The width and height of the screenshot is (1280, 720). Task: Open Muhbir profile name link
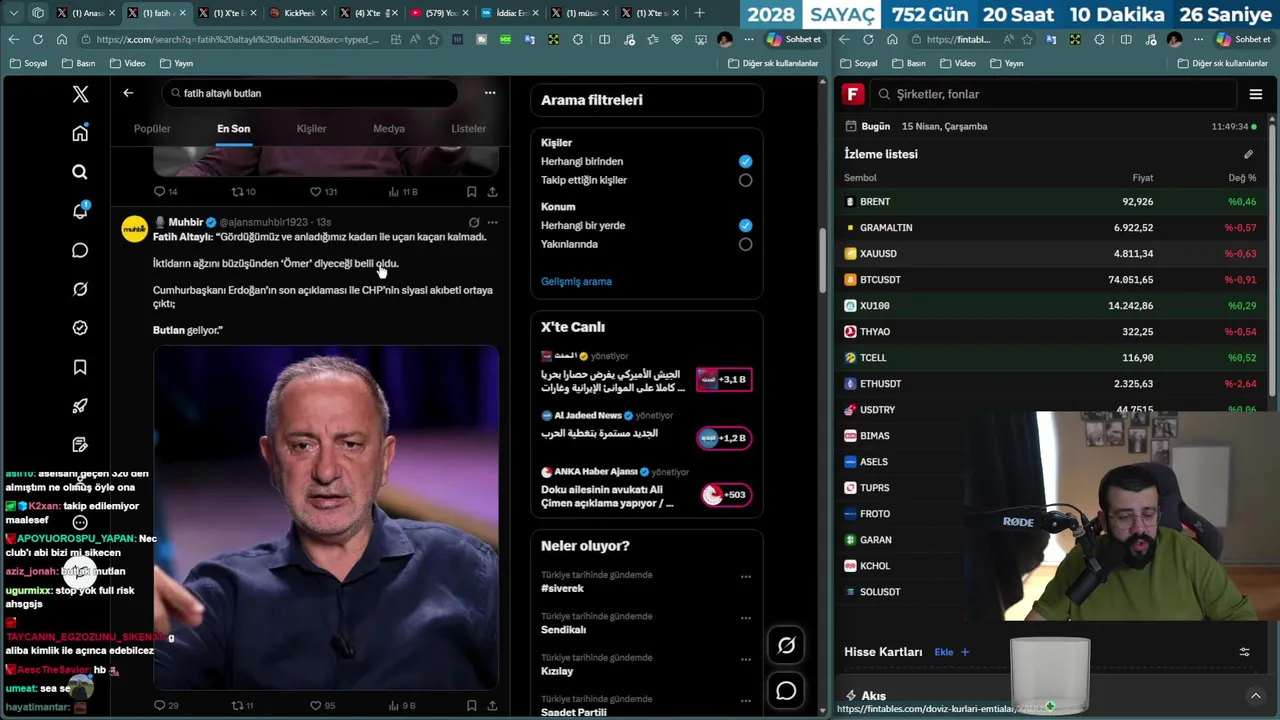pos(185,222)
